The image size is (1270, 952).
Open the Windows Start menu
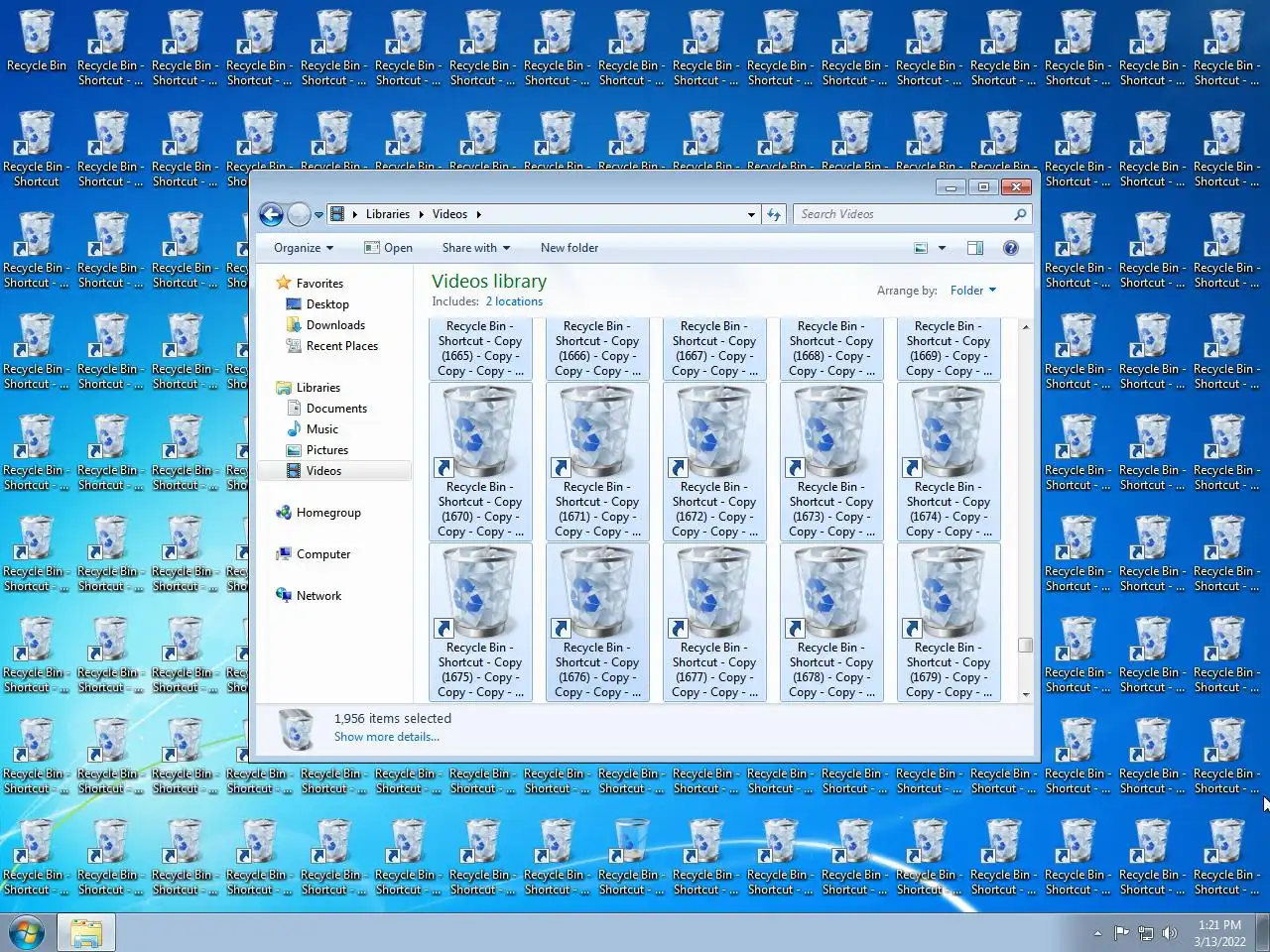click(27, 933)
